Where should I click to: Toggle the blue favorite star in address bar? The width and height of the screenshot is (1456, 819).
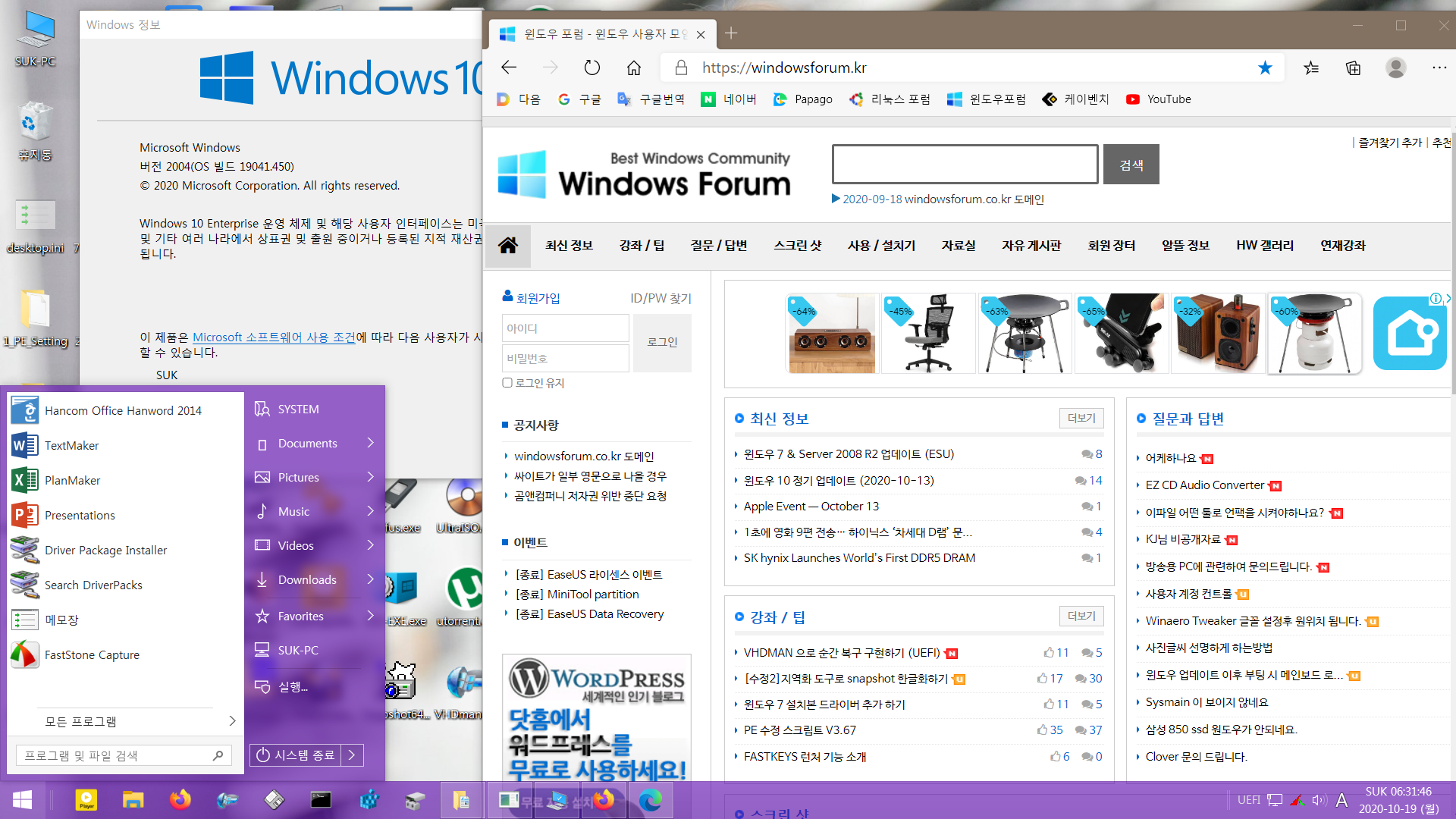tap(1265, 67)
